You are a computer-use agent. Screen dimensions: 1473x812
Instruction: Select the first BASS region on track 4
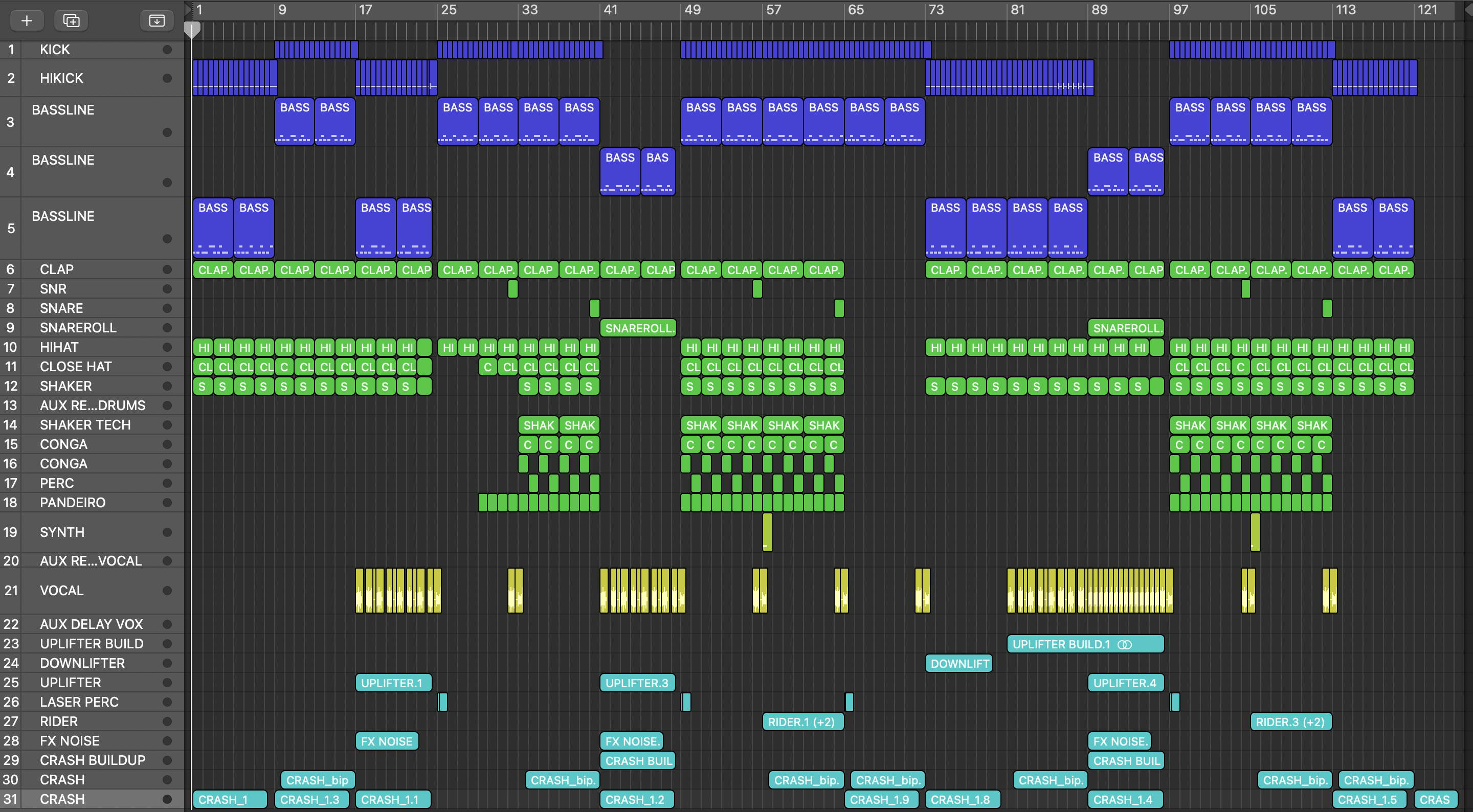620,171
